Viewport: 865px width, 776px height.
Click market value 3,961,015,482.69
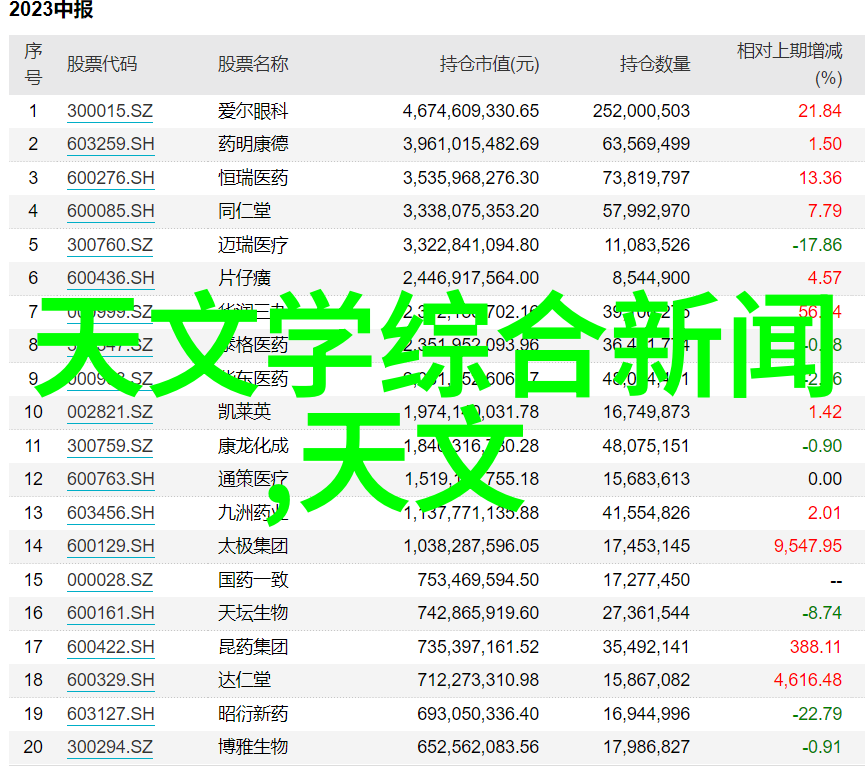pyautogui.click(x=471, y=144)
